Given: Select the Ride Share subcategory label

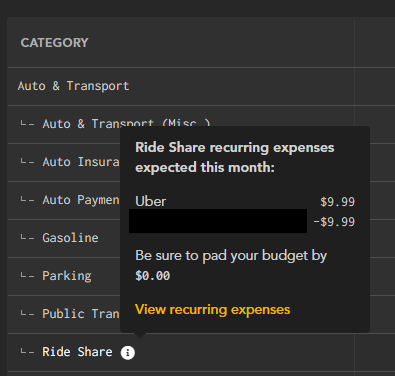Looking at the screenshot, I should pyautogui.click(x=77, y=352).
